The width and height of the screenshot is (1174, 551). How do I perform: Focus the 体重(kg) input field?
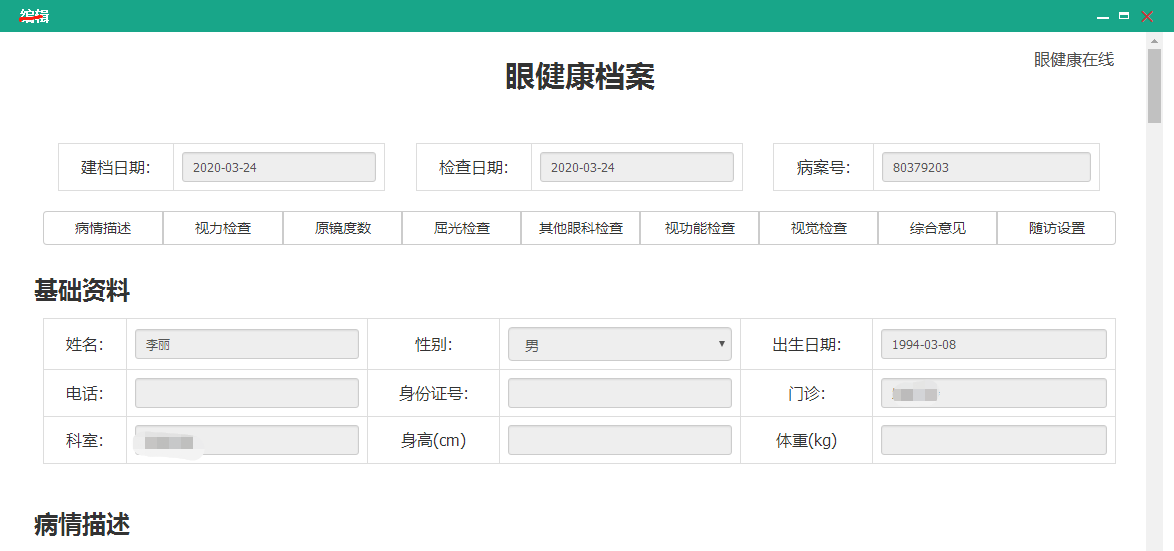point(994,440)
